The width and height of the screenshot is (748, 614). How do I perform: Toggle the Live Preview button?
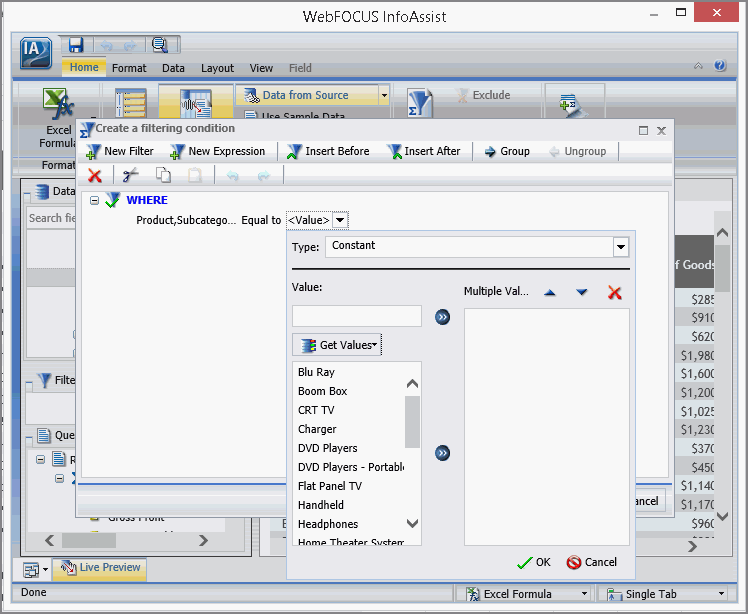pyautogui.click(x=100, y=568)
